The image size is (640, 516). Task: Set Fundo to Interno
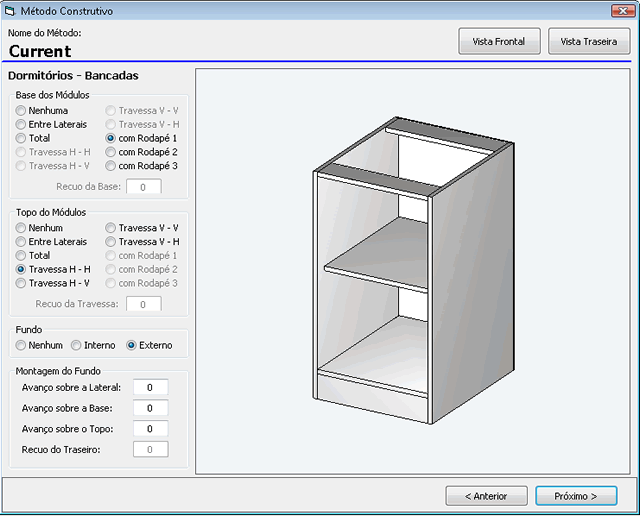pyautogui.click(x=76, y=345)
